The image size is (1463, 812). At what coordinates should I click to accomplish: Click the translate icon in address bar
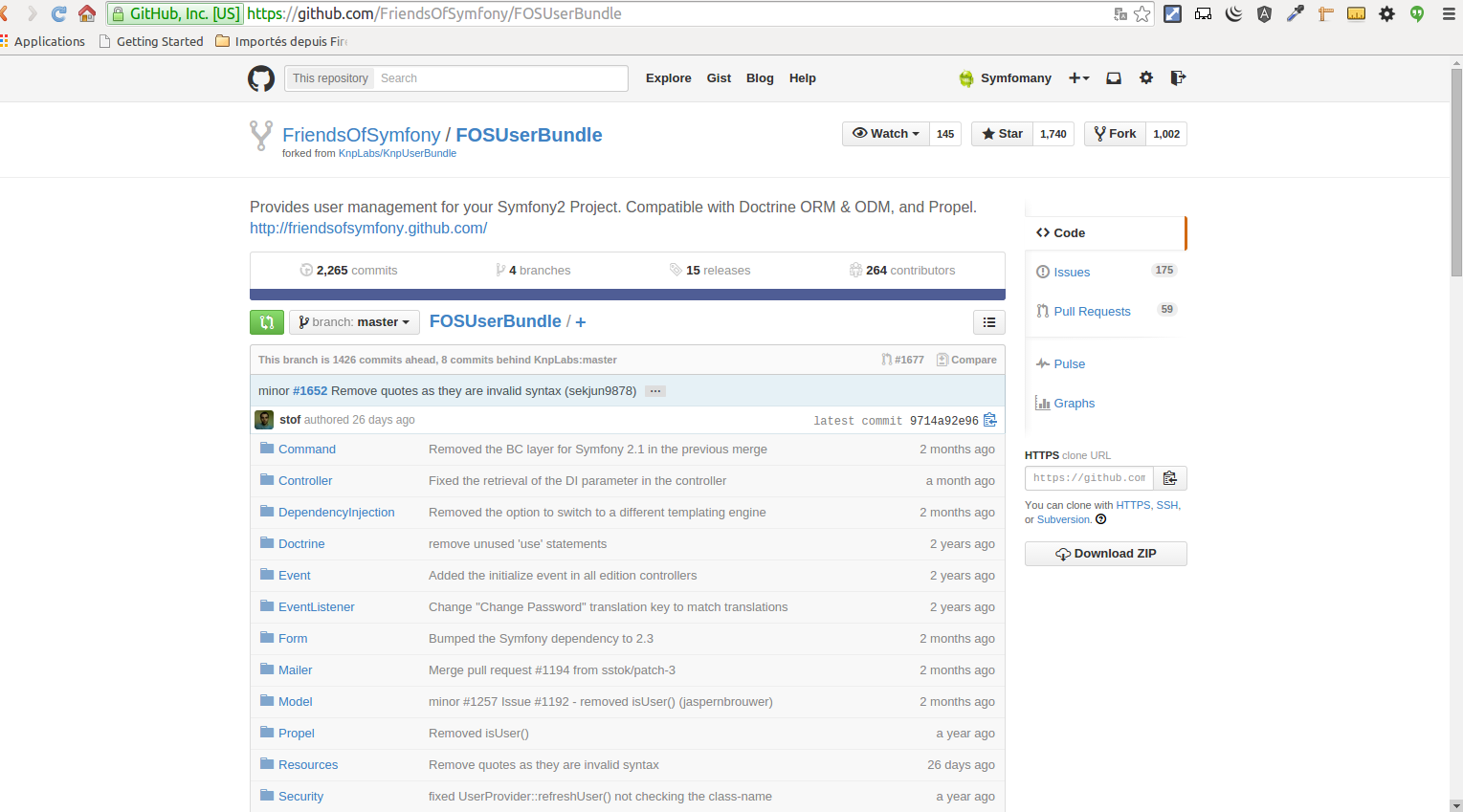coord(1120,13)
